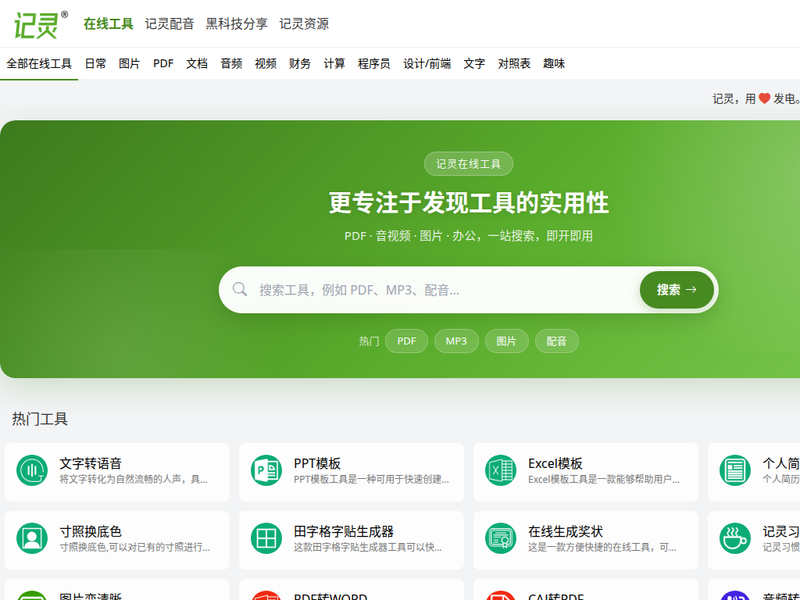This screenshot has width=800, height=600.
Task: Click the description under 寸照换底色
Action: tap(135, 547)
